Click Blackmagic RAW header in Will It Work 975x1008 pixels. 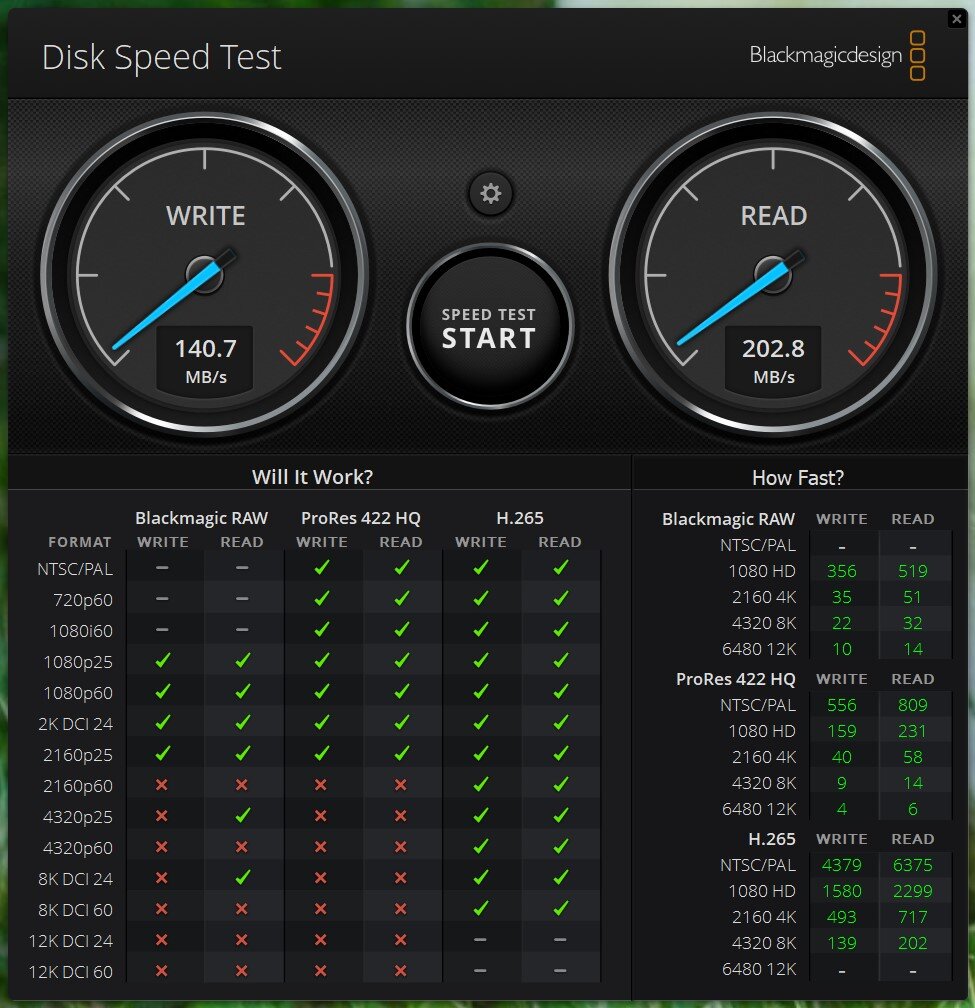click(202, 518)
